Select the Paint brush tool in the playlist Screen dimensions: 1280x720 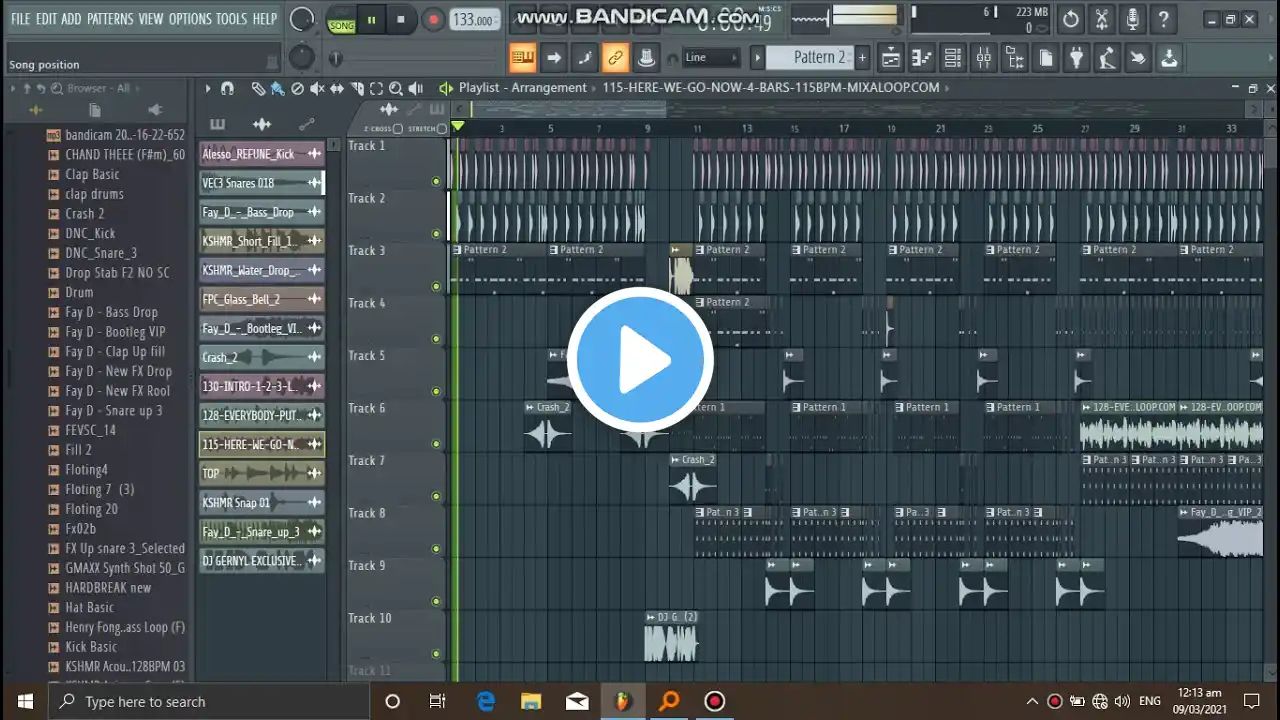pyautogui.click(x=277, y=88)
